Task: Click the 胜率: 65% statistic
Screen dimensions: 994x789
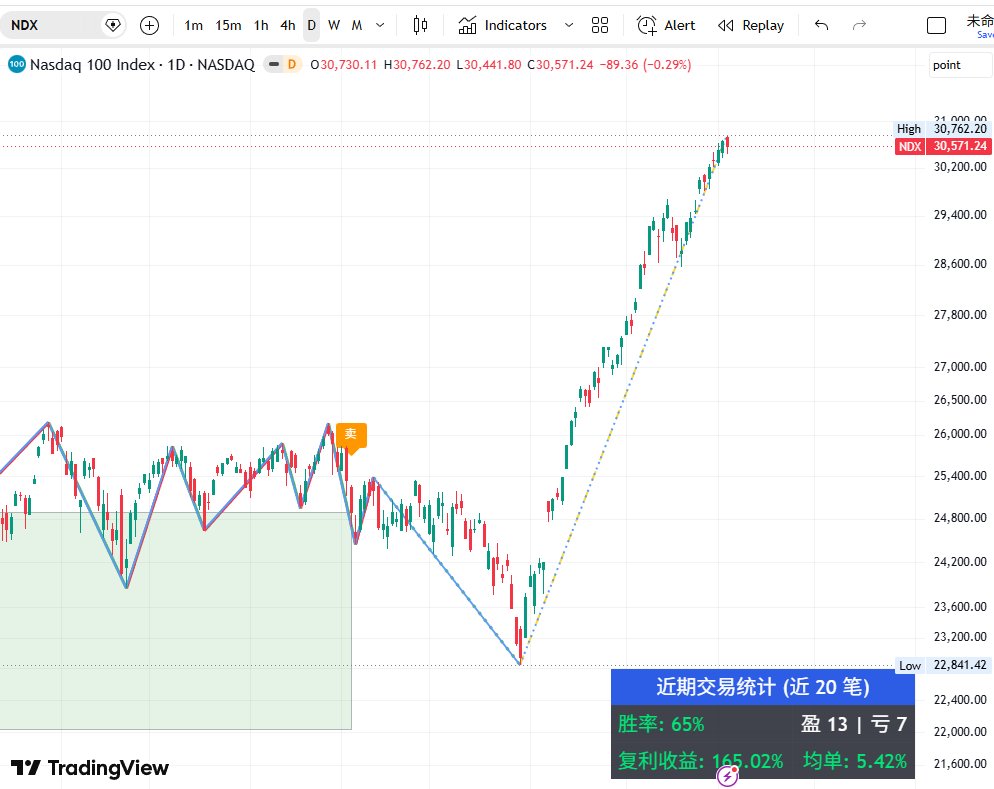Action: click(661, 724)
